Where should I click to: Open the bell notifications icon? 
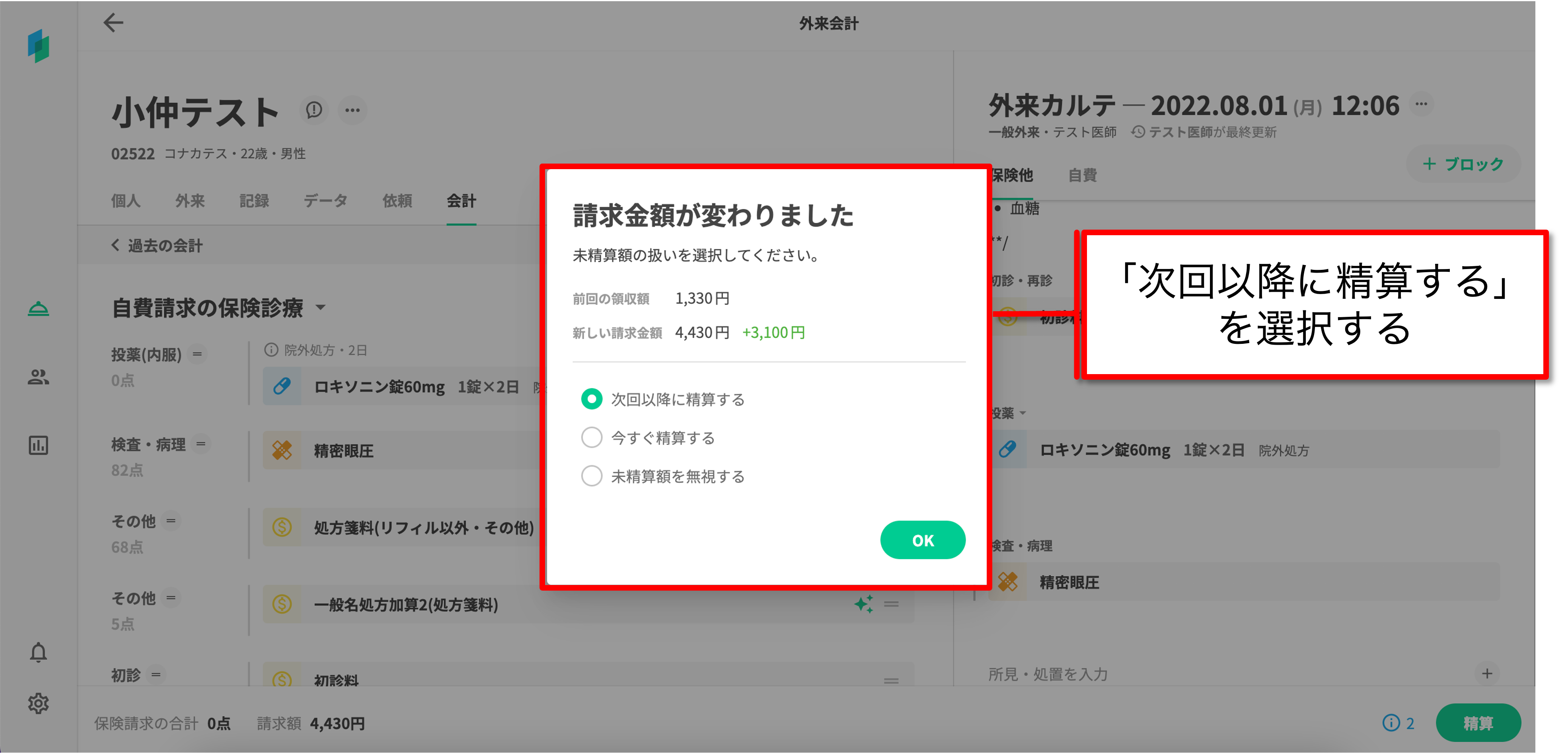(x=38, y=652)
